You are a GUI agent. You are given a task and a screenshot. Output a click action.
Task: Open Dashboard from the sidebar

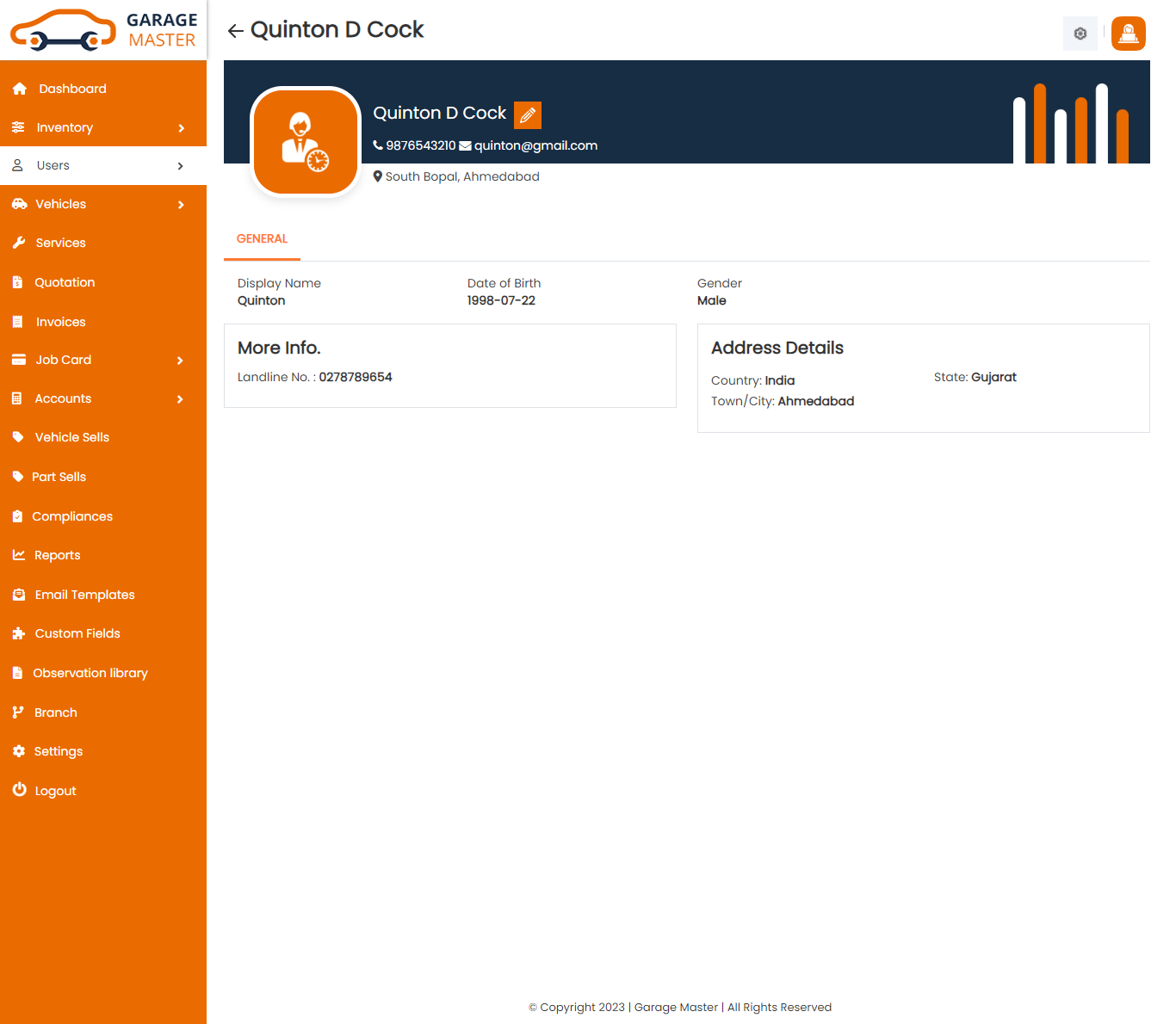coord(72,89)
